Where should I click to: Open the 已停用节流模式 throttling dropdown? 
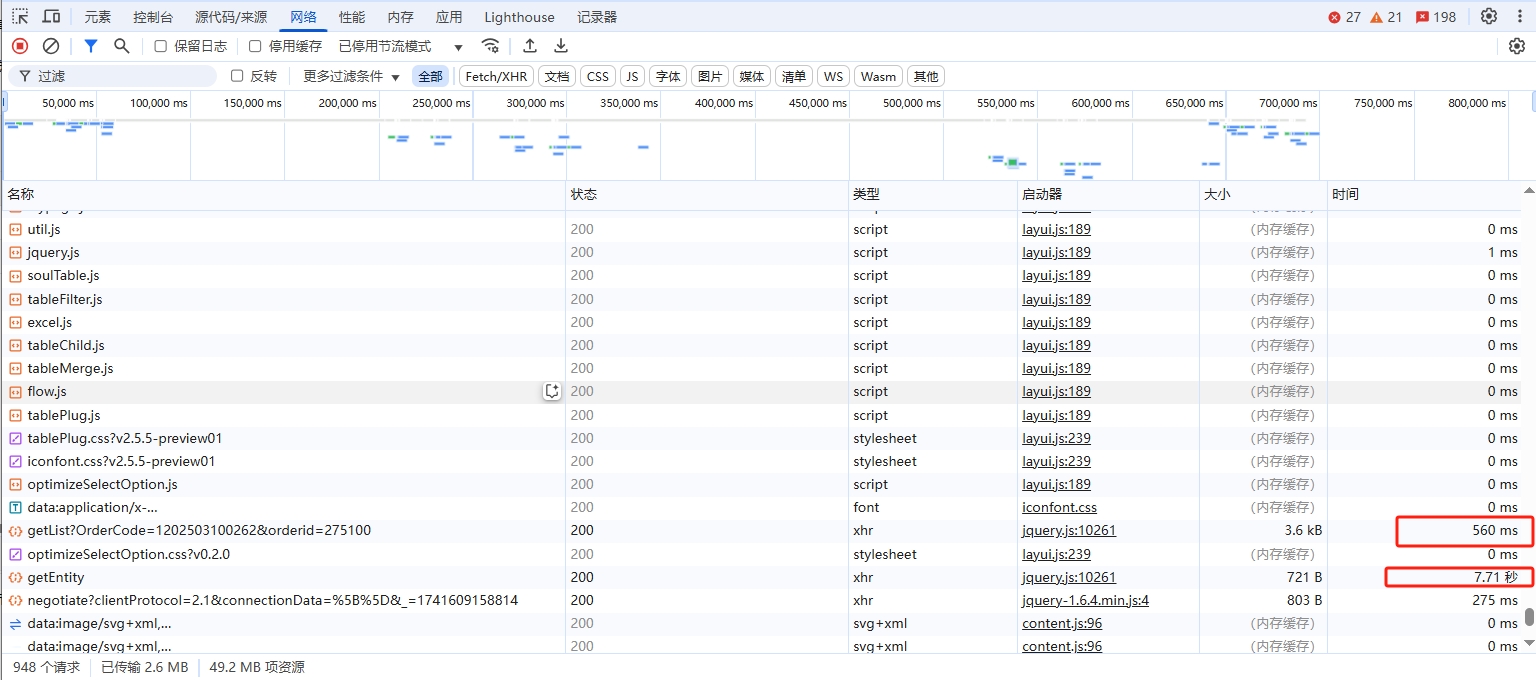(400, 46)
